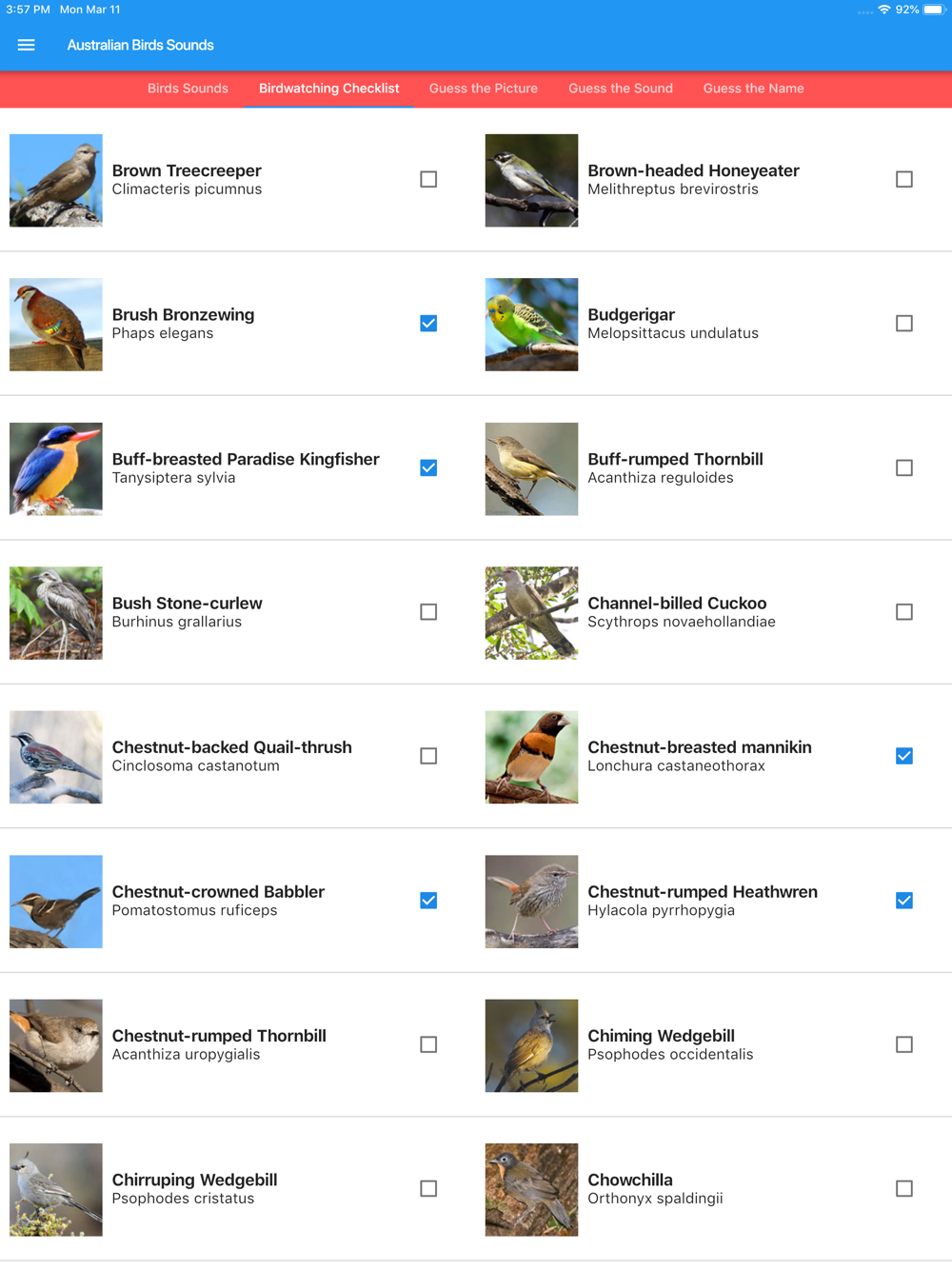
Task: Select the Bush Stone-curlew entry
Action: click(x=238, y=612)
